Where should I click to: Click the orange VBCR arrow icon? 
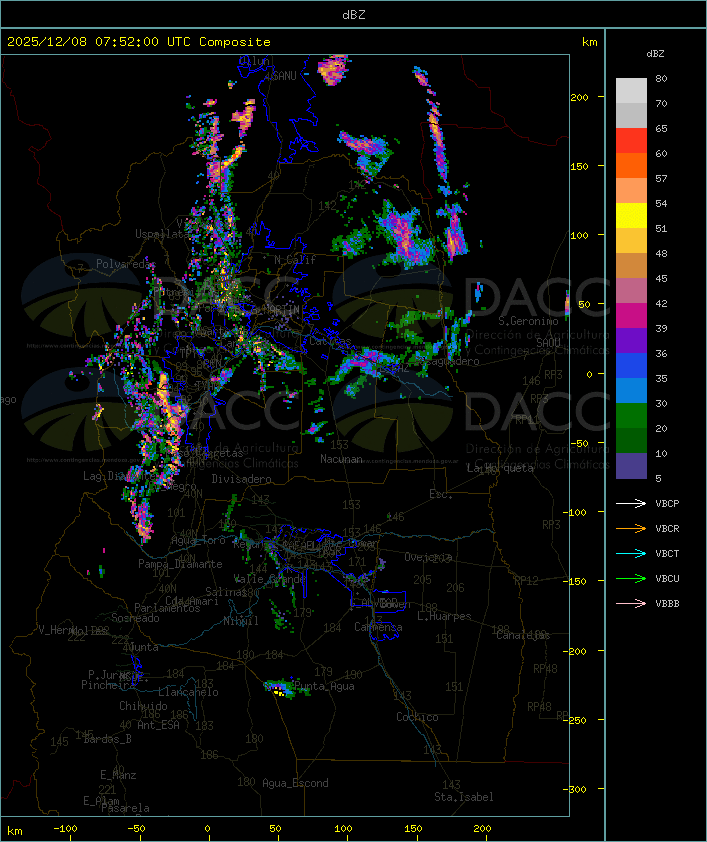tap(631, 528)
